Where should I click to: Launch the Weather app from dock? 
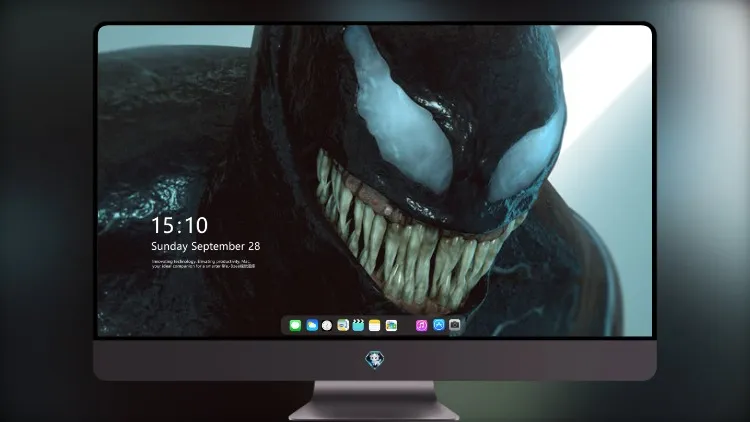[312, 325]
